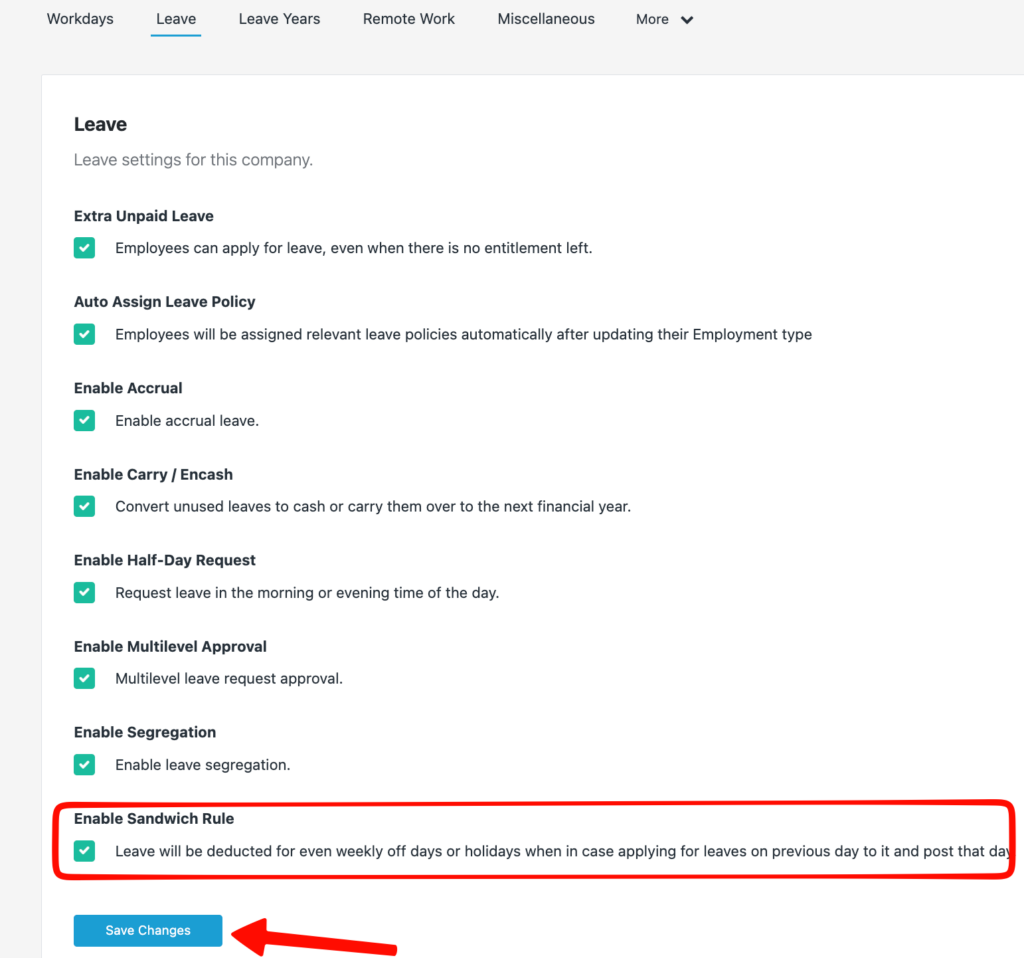Uncheck the Auto Assign Leave Policy checkbox
Screen dimensions: 1024x958
click(85, 334)
